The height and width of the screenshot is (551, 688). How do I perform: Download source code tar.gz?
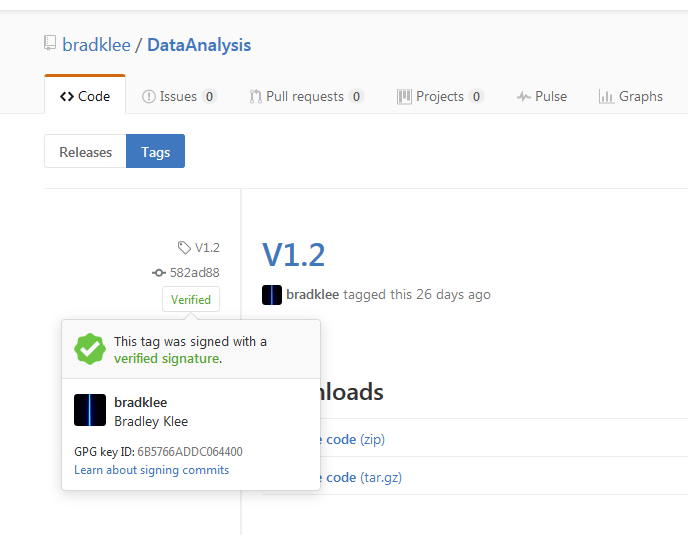point(363,477)
